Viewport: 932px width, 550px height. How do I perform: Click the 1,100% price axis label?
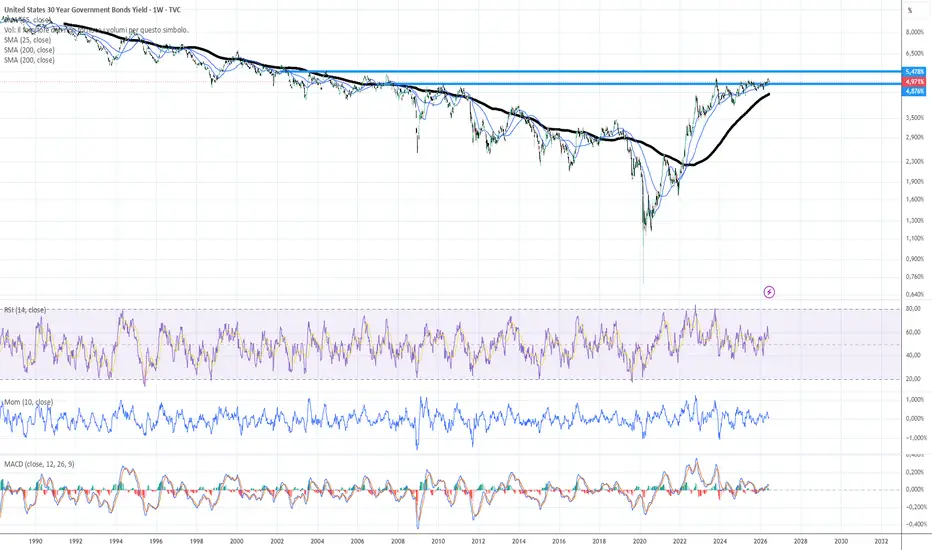(x=915, y=238)
